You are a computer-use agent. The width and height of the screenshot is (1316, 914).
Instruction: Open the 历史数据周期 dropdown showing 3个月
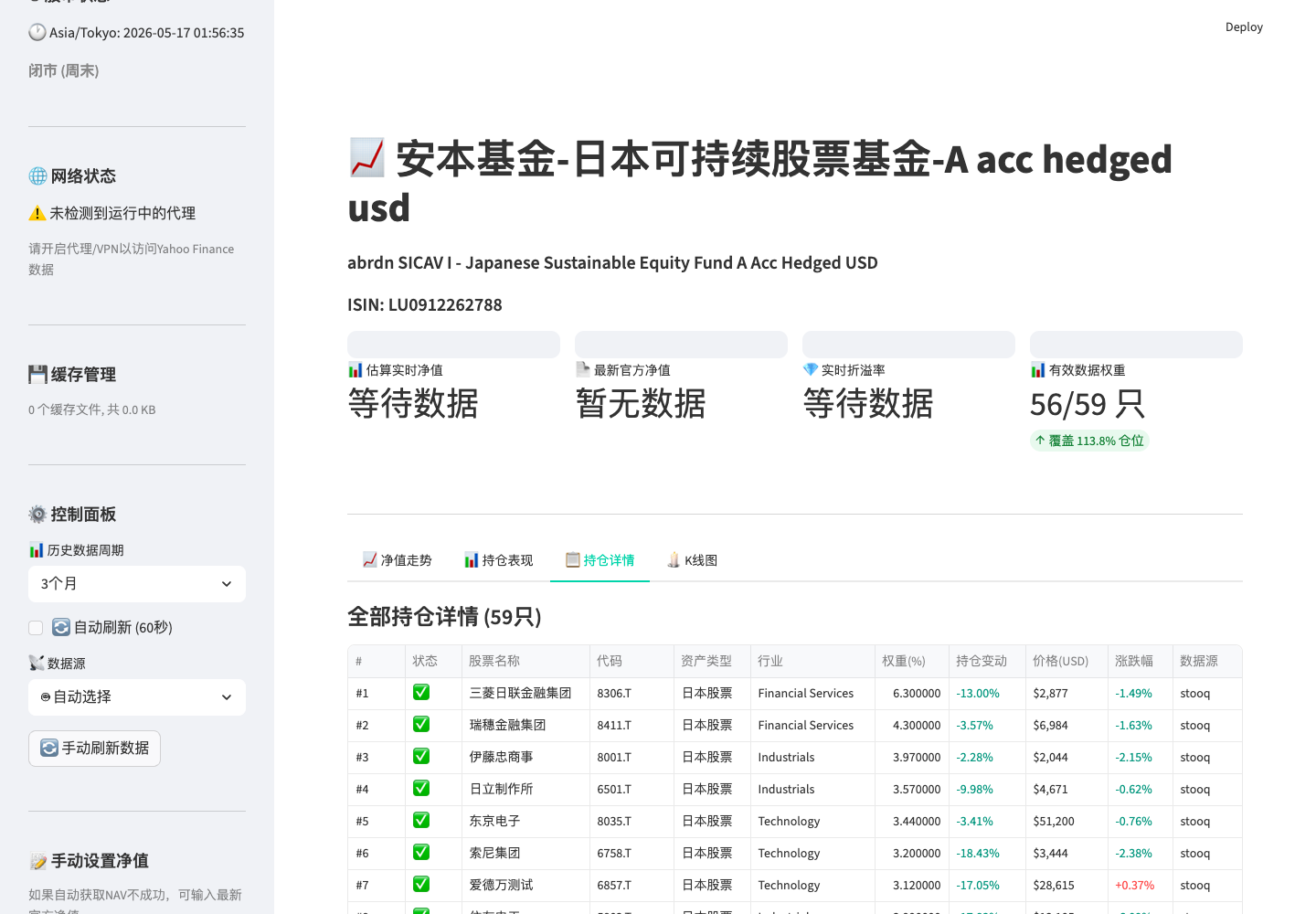tap(137, 584)
